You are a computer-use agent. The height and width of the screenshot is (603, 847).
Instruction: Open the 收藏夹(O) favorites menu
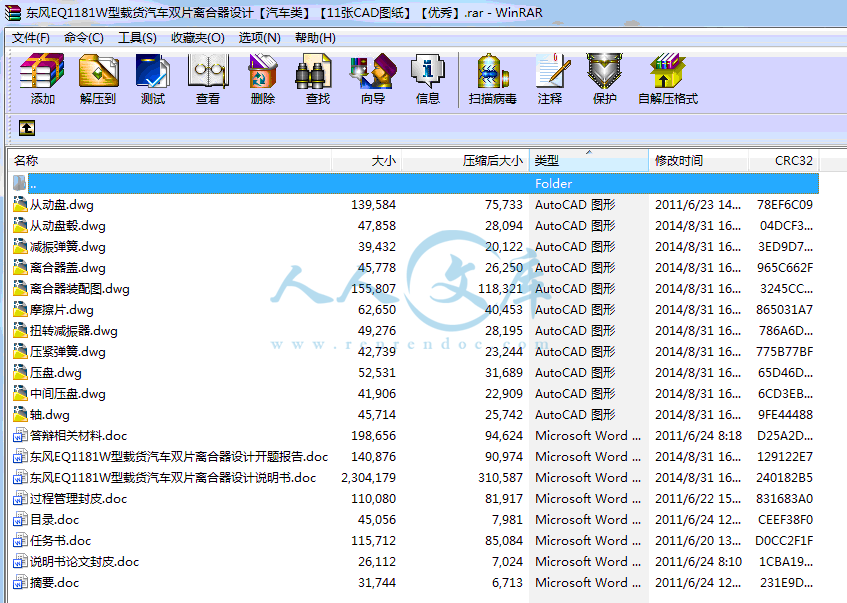(x=197, y=38)
